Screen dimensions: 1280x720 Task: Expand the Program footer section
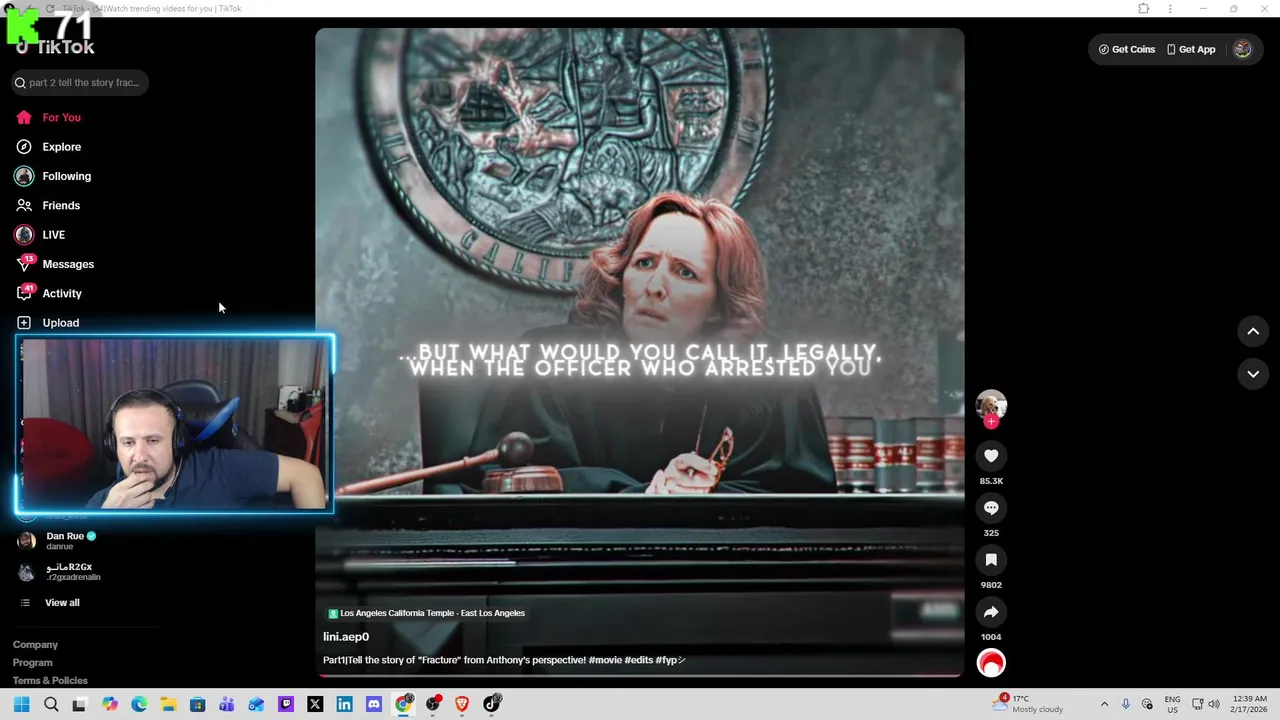[33, 663]
